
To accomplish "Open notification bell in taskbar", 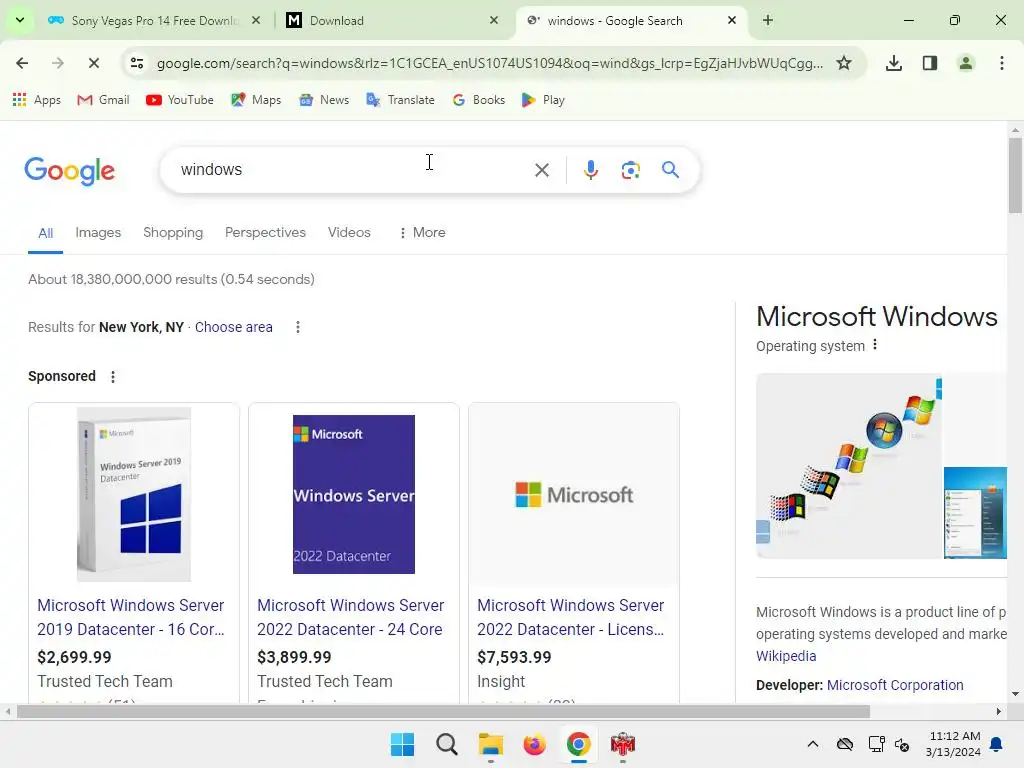I will click(997, 744).
